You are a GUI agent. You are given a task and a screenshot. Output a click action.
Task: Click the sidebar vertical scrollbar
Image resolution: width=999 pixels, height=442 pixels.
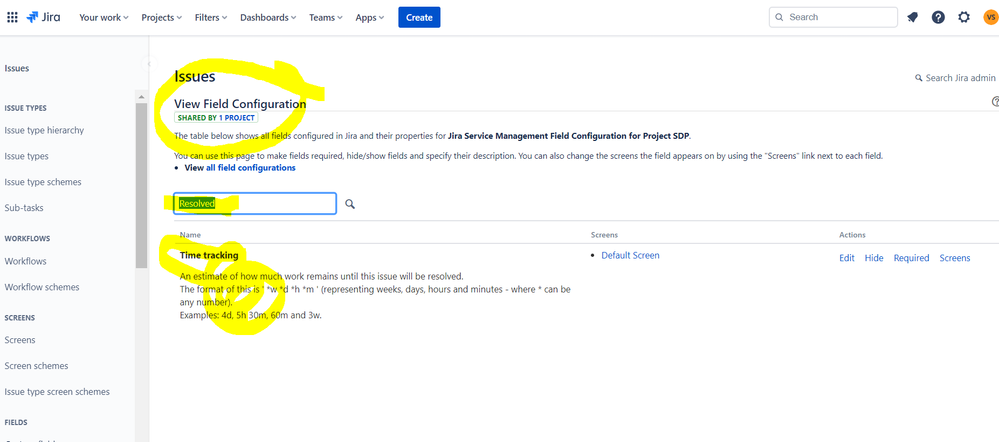141,185
